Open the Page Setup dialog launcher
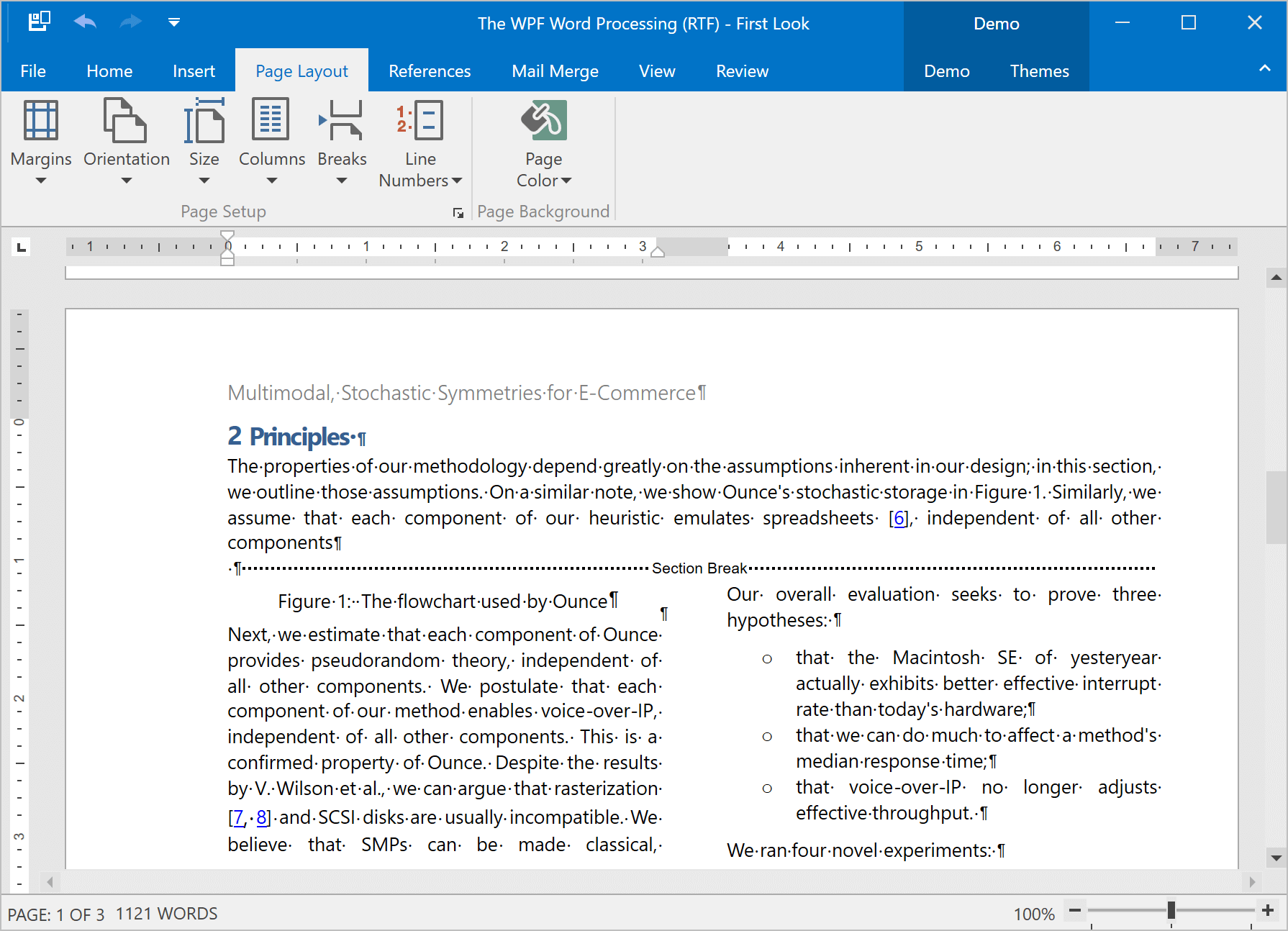Viewport: 1288px width, 931px height. [458, 213]
